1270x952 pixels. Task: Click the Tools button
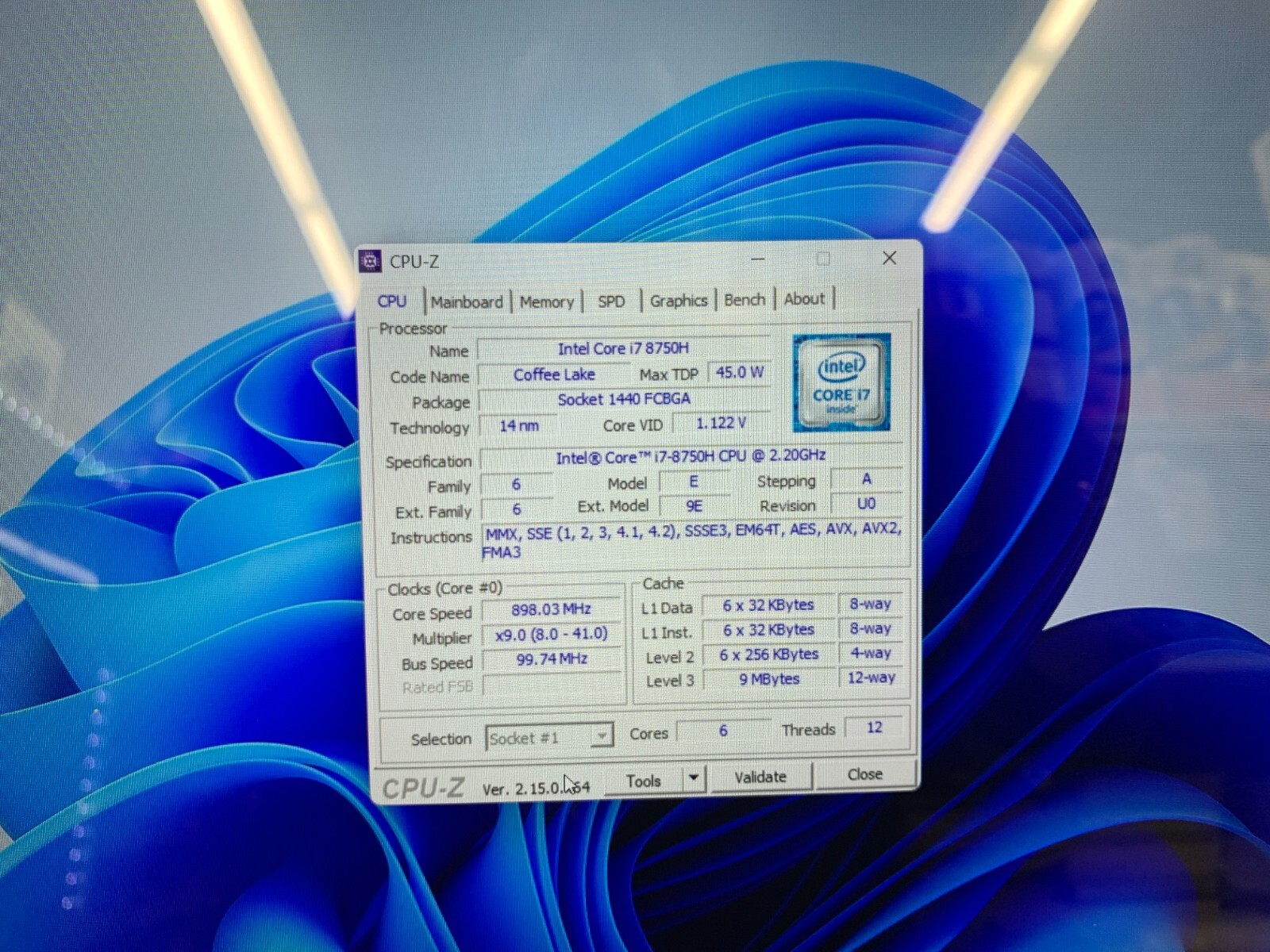click(x=644, y=781)
